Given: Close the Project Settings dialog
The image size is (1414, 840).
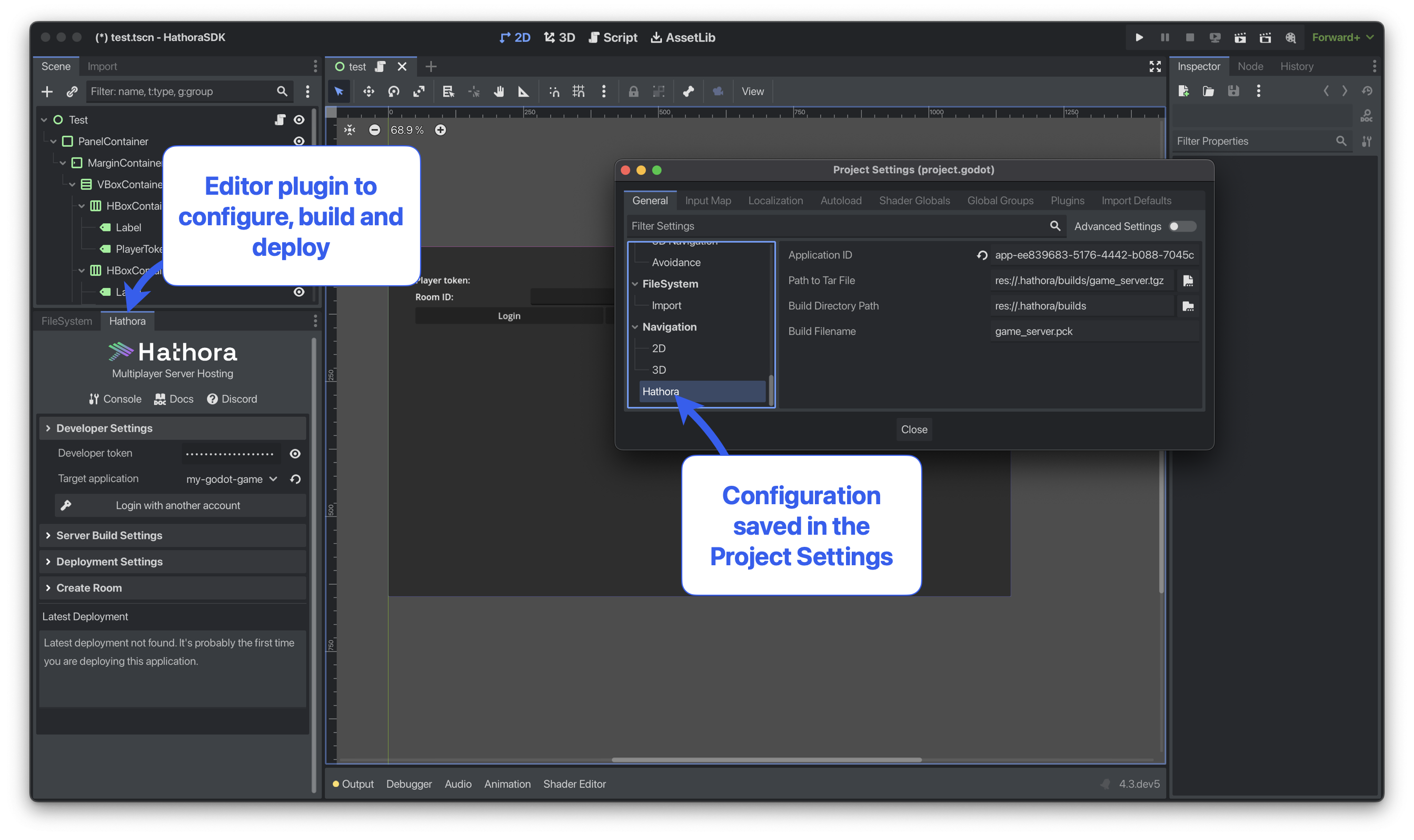Looking at the screenshot, I should click(x=913, y=429).
